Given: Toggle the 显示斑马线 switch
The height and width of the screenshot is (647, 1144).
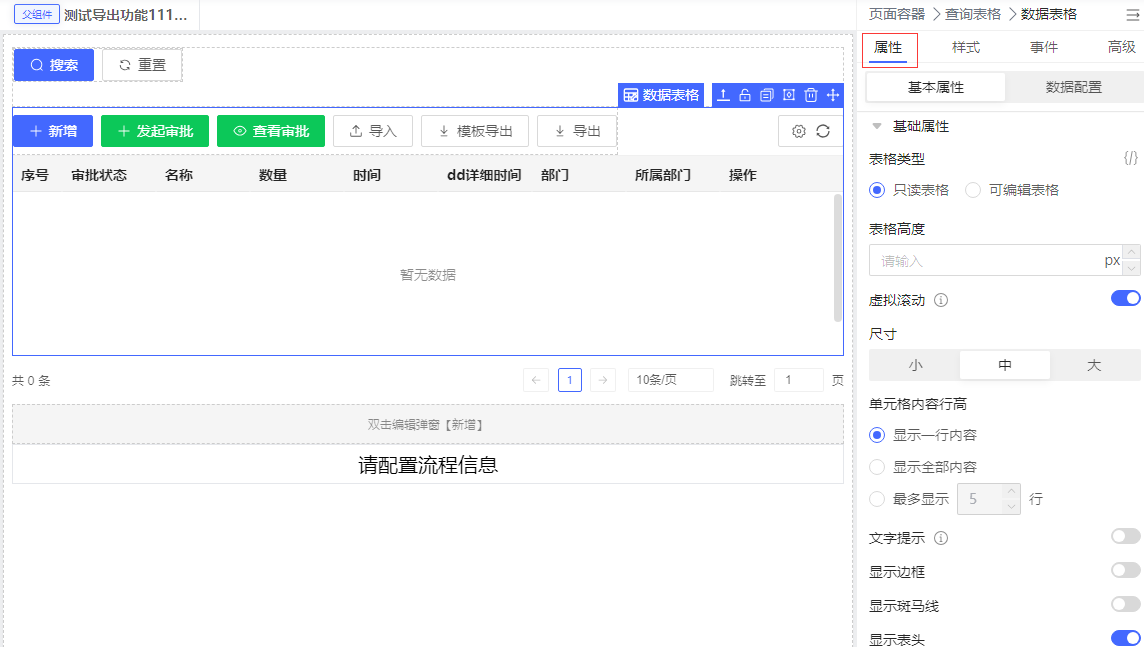Looking at the screenshot, I should [x=1125, y=604].
